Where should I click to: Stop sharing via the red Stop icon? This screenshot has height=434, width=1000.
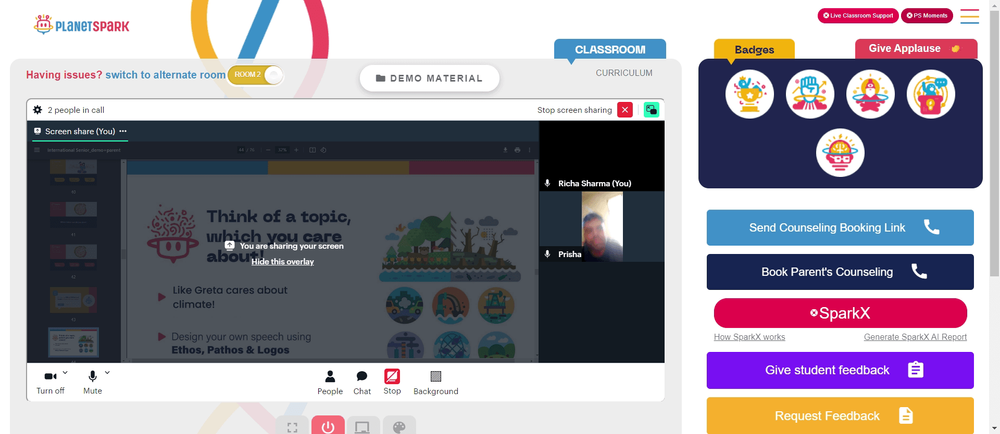tap(392, 382)
